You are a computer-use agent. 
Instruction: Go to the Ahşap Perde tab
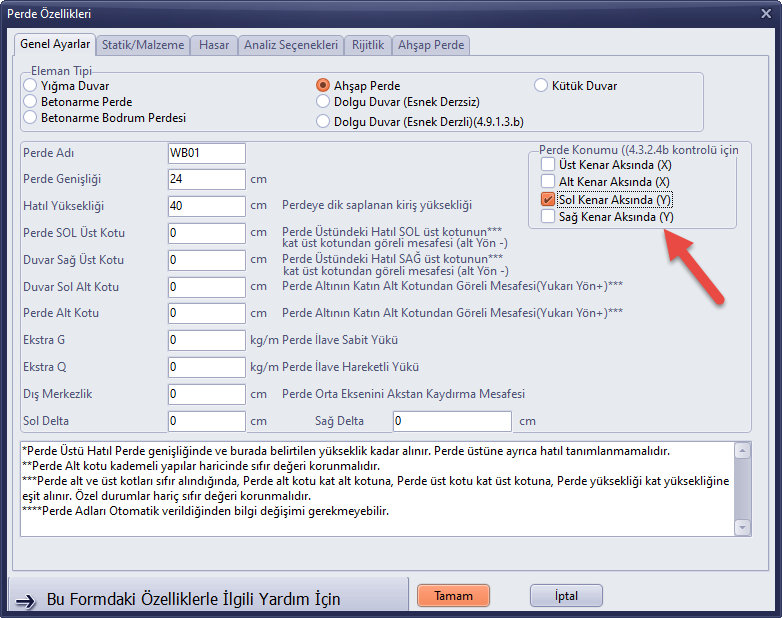(431, 45)
